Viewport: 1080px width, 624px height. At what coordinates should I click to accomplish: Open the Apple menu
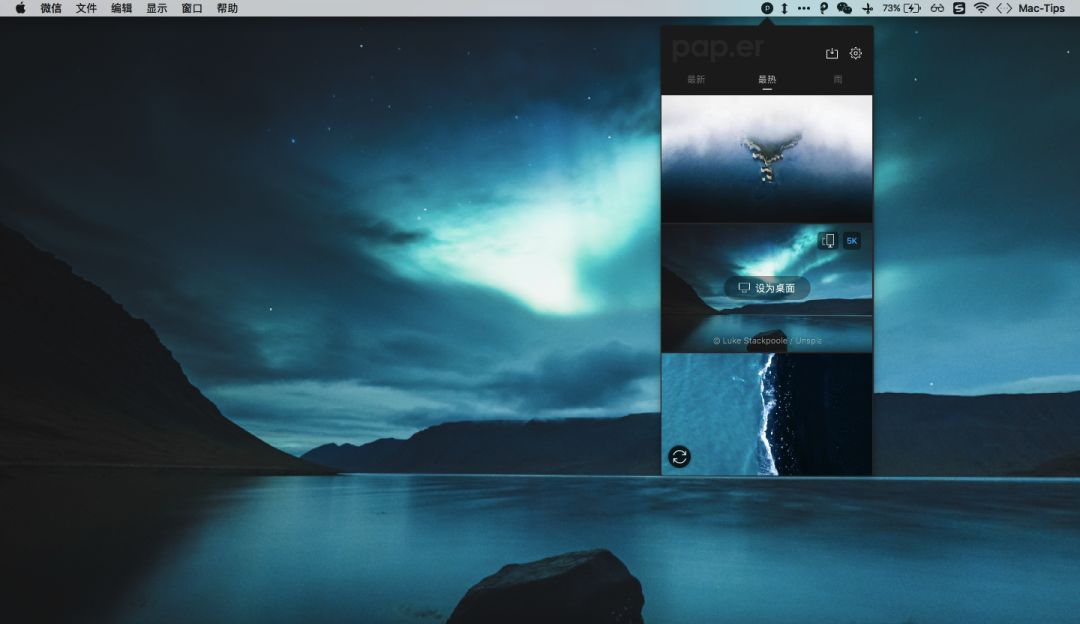pyautogui.click(x=20, y=8)
